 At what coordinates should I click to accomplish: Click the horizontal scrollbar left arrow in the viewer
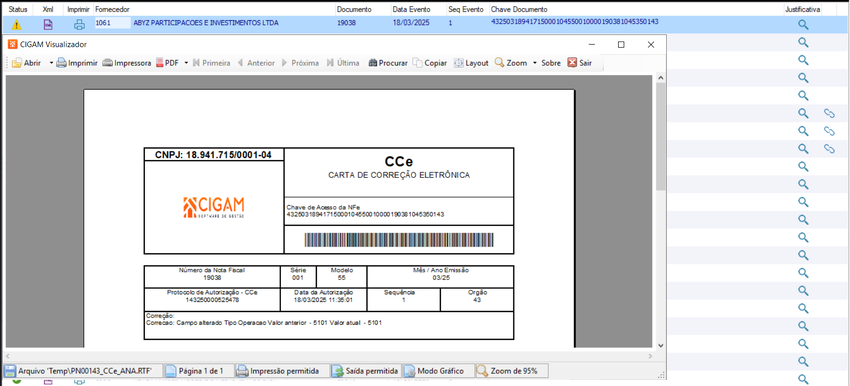click(x=9, y=356)
